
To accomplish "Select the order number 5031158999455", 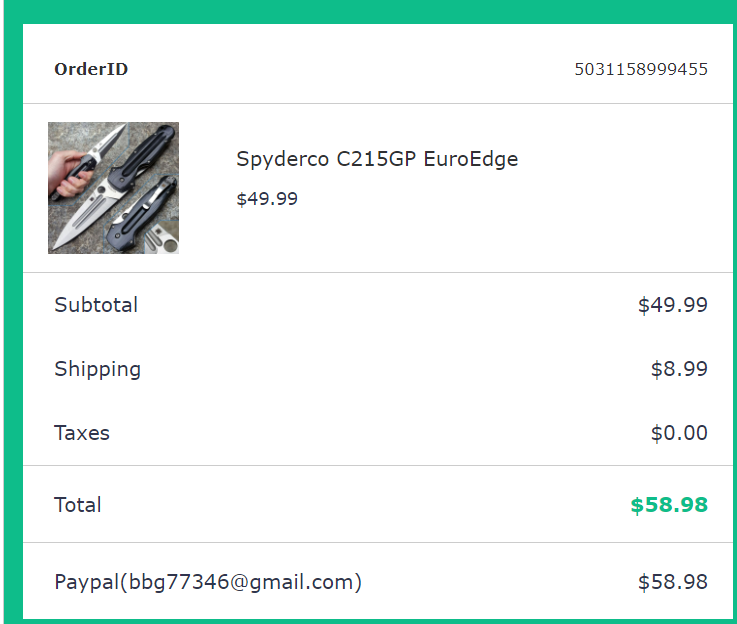I will click(x=641, y=69).
